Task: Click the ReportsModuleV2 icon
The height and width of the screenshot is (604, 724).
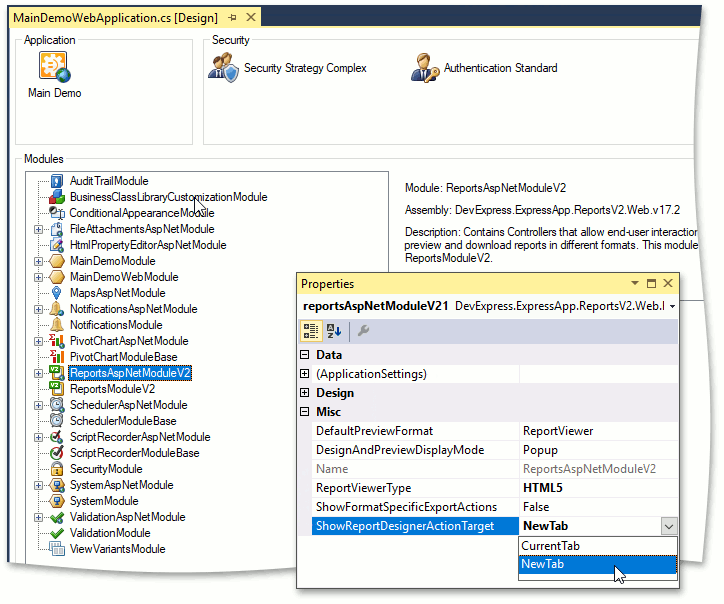Action: pyautogui.click(x=57, y=389)
